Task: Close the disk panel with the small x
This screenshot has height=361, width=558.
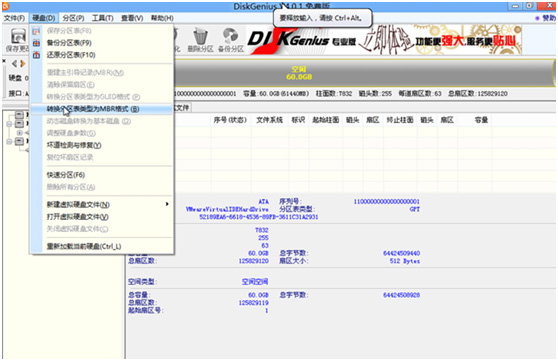Action: [4, 61]
